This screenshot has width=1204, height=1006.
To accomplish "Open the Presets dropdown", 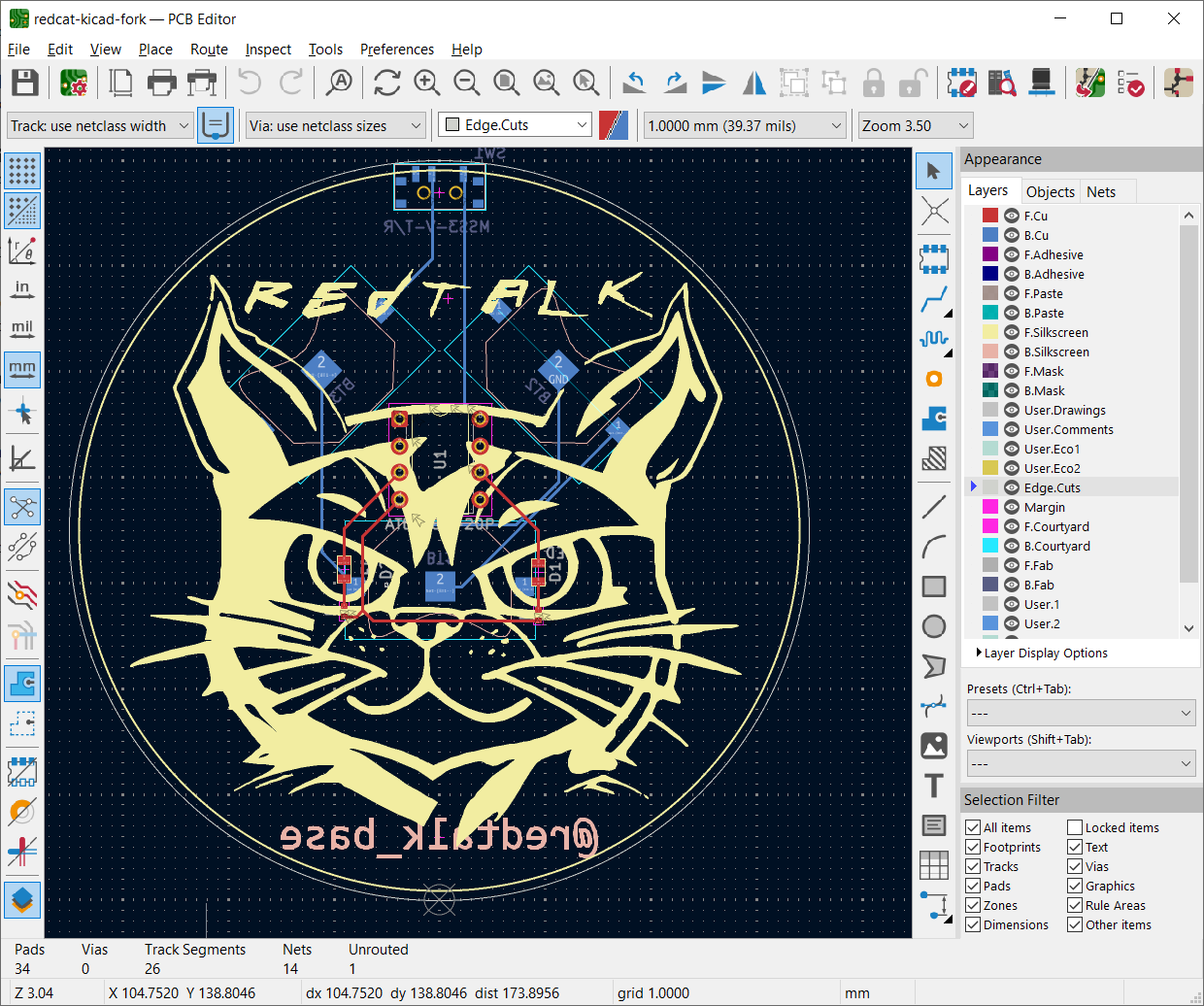I will [x=1081, y=713].
